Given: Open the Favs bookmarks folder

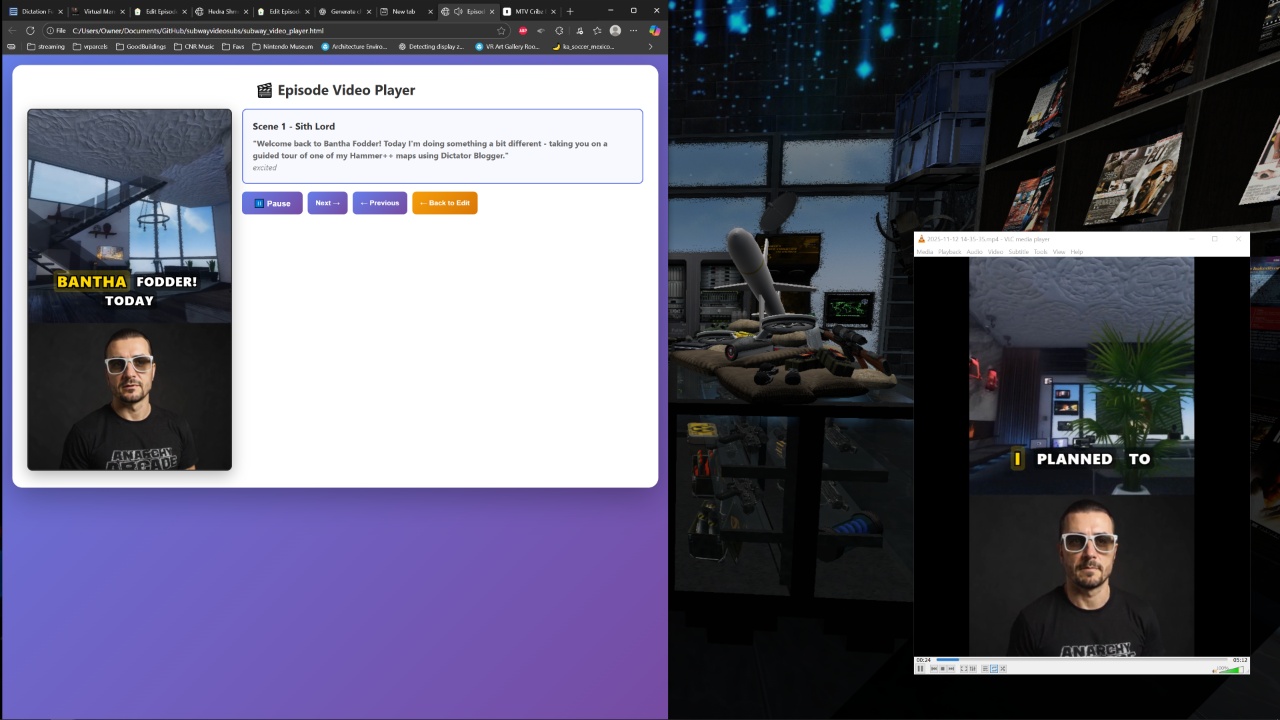Looking at the screenshot, I should point(232,46).
